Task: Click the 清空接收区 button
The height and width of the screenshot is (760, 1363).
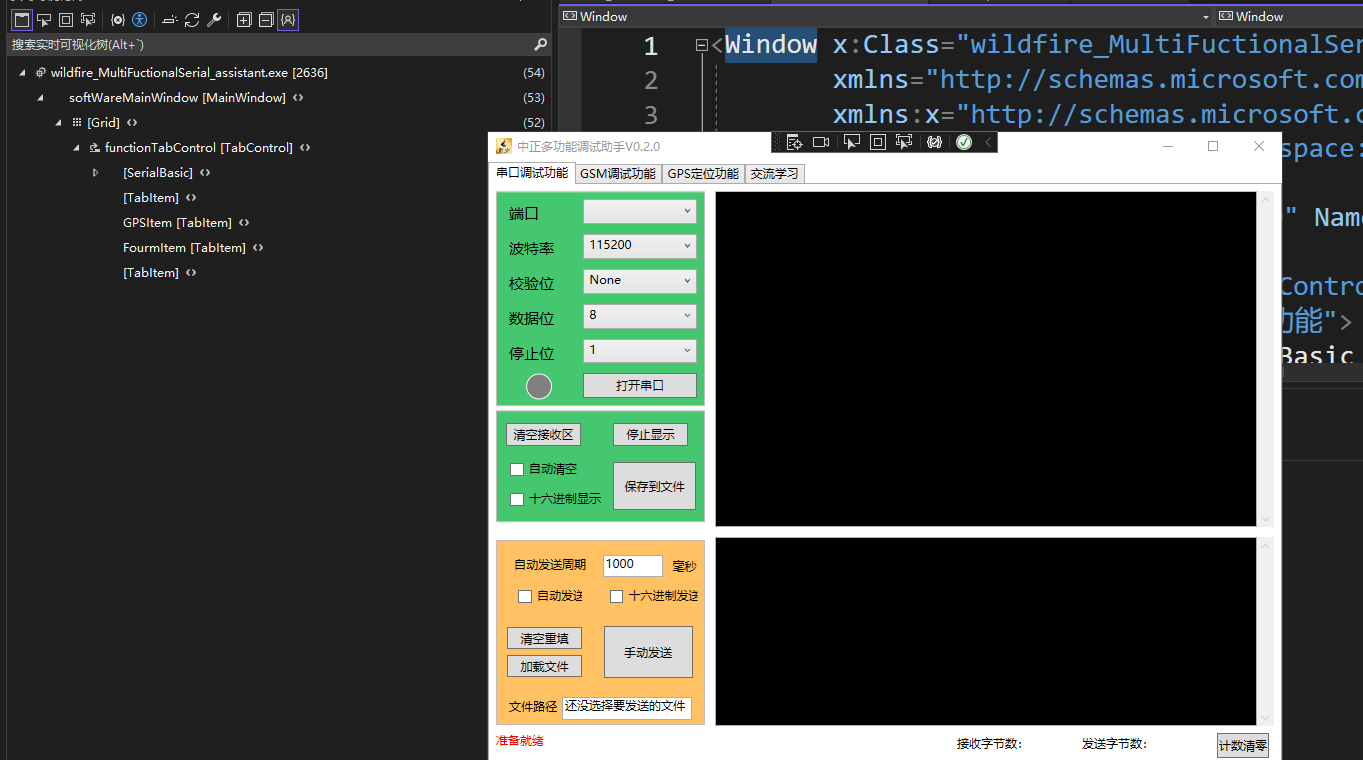Action: (543, 435)
